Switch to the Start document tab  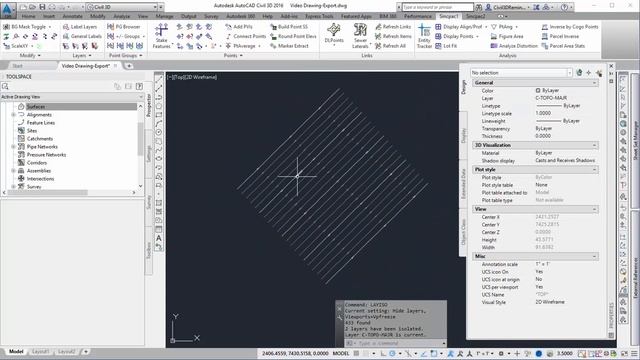[x=18, y=66]
